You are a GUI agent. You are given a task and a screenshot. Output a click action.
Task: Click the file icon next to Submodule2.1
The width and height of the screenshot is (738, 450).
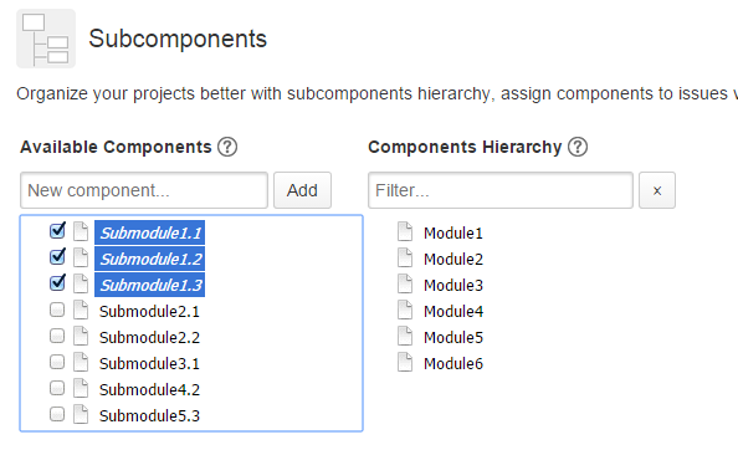pos(80,310)
